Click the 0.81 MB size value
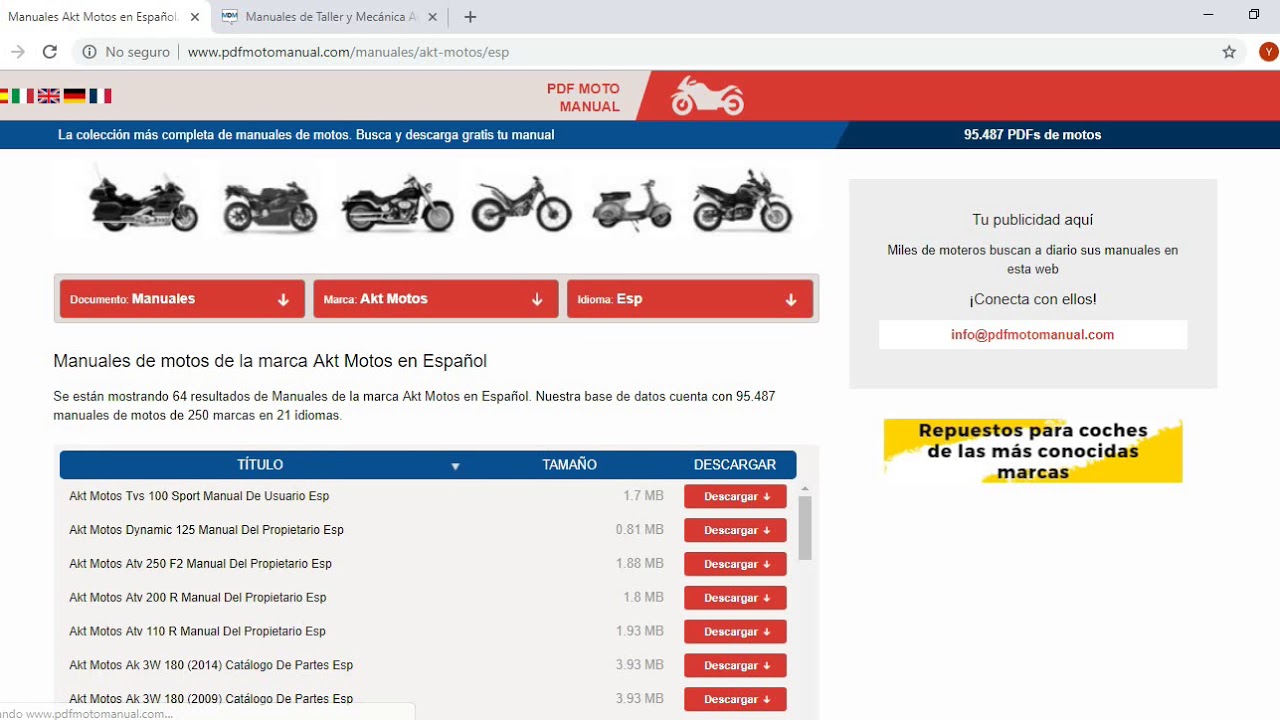The image size is (1280, 720). point(640,530)
